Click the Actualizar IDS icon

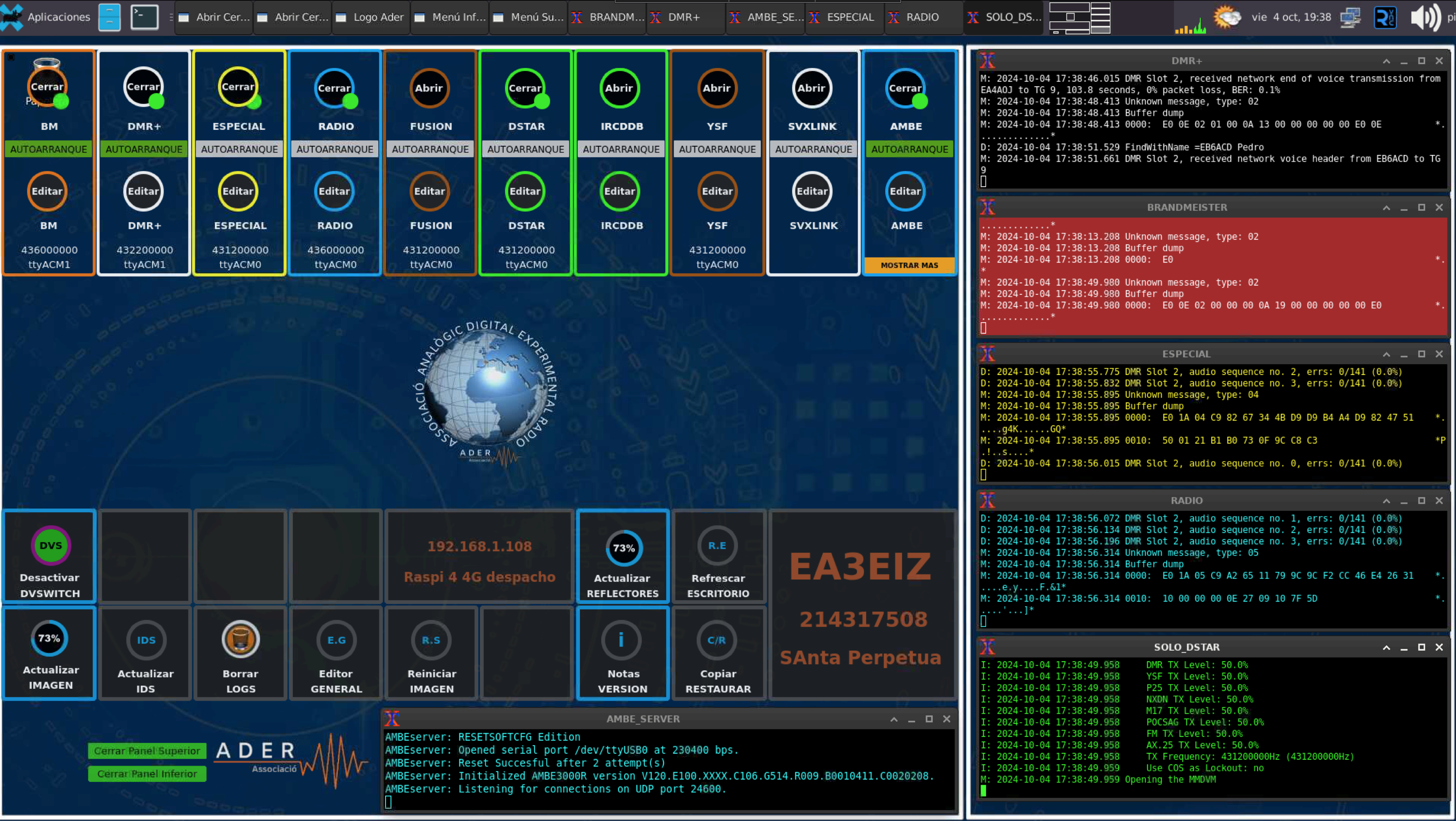(146, 640)
